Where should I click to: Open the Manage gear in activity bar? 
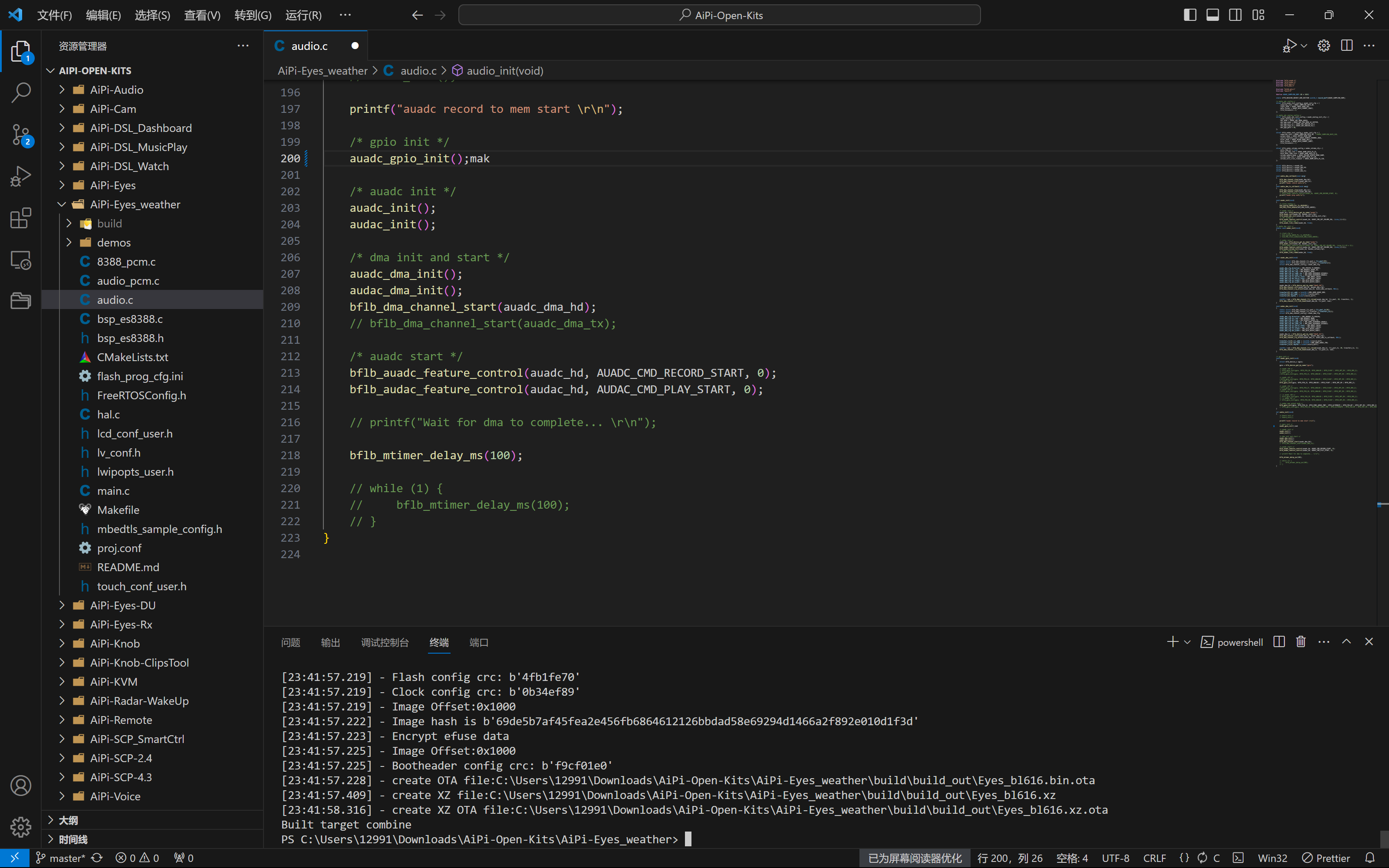(21, 827)
